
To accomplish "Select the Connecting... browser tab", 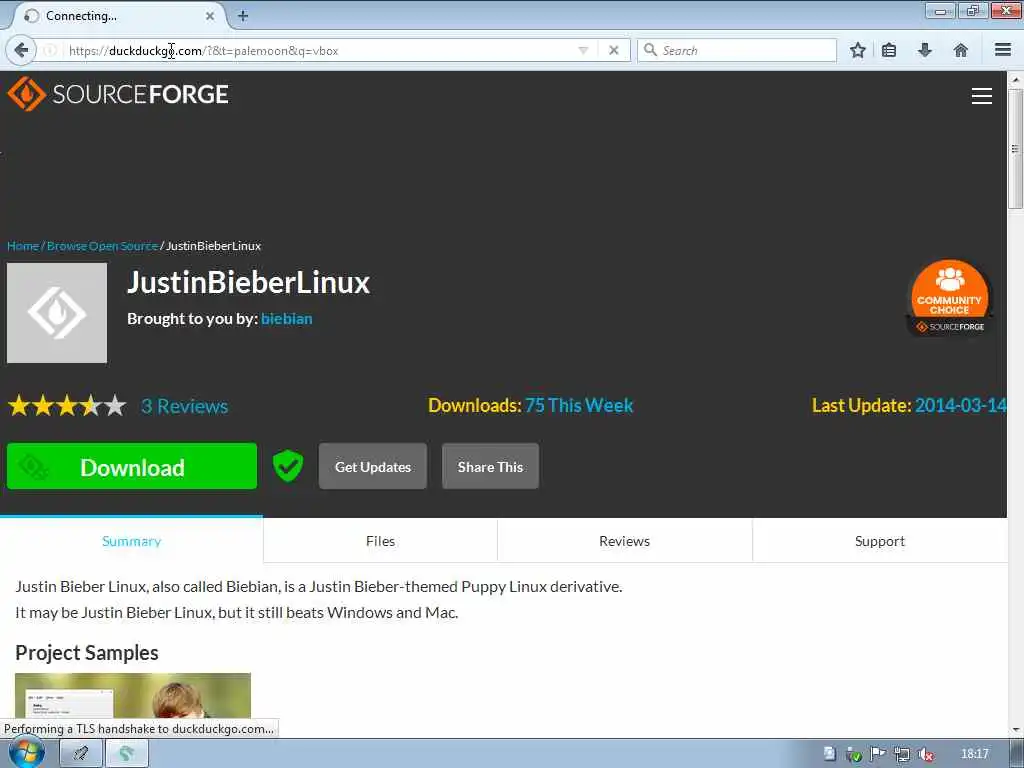I will tap(118, 16).
